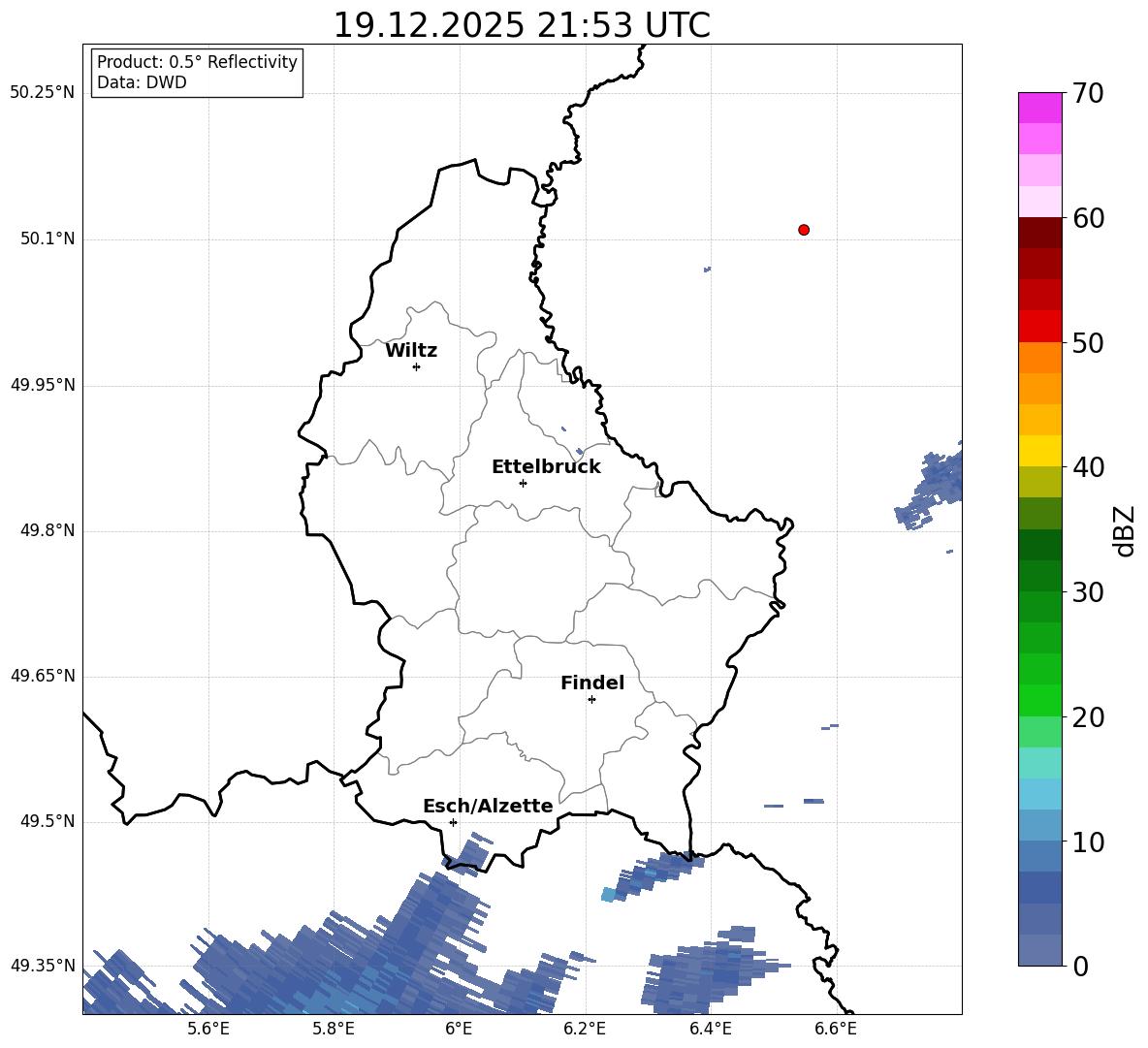Click the 49.65°N latitude label
This screenshot has width=1148, height=1048.
(42, 676)
